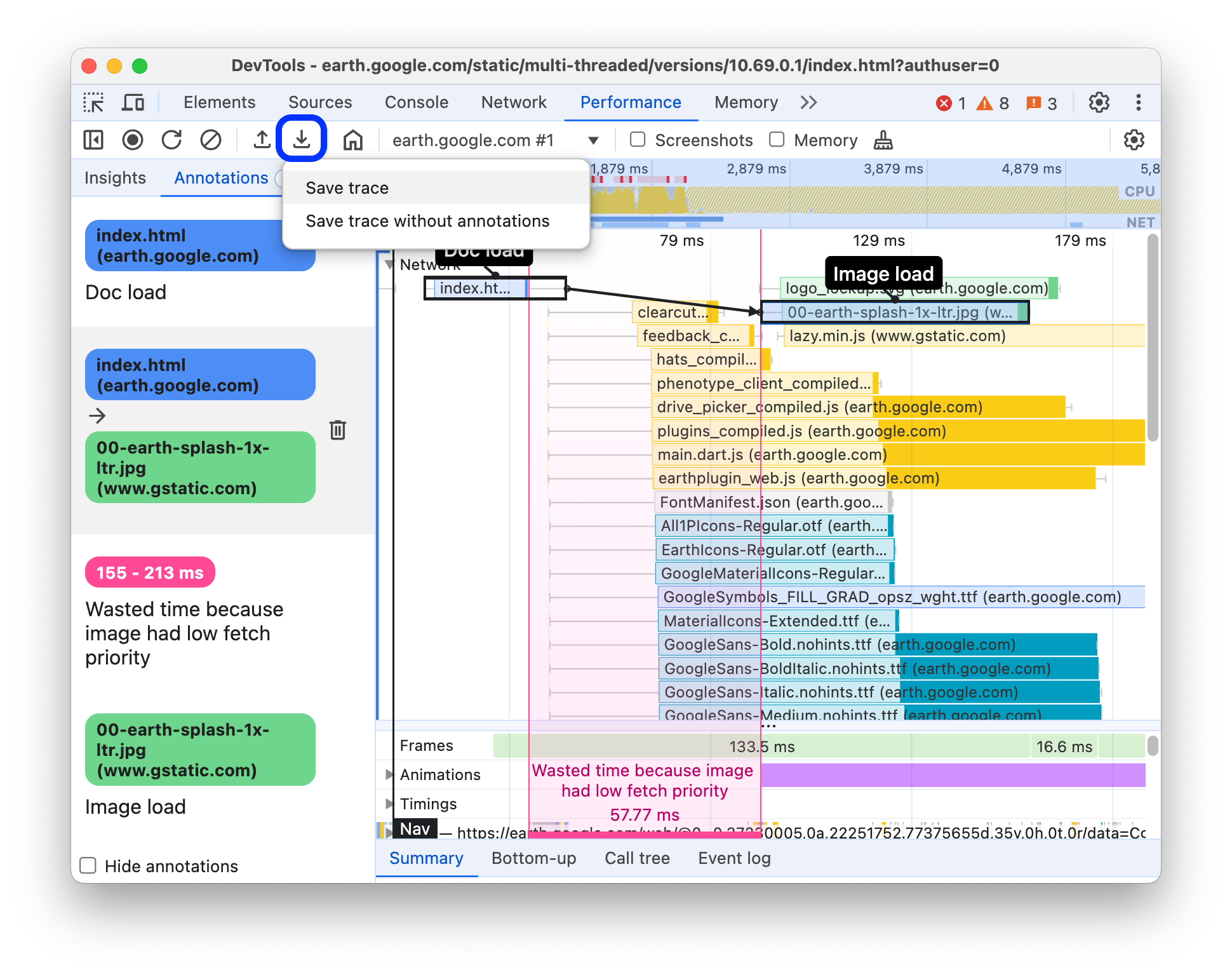Click Save trace without annotations option
Image resolution: width=1232 pixels, height=977 pixels.
[427, 221]
